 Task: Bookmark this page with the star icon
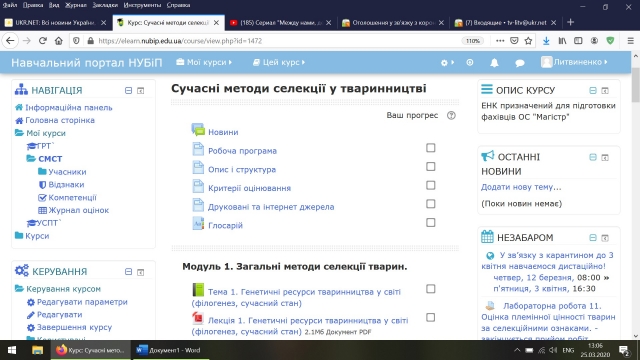(529, 41)
